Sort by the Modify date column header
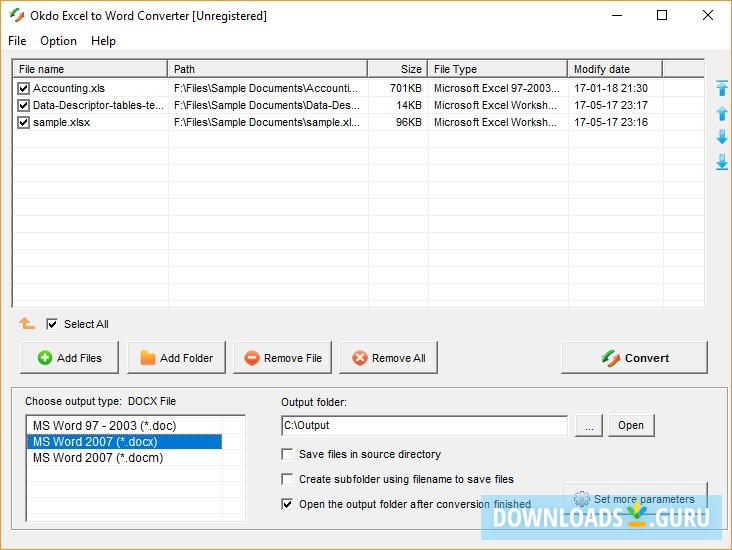732x550 pixels. pos(615,69)
